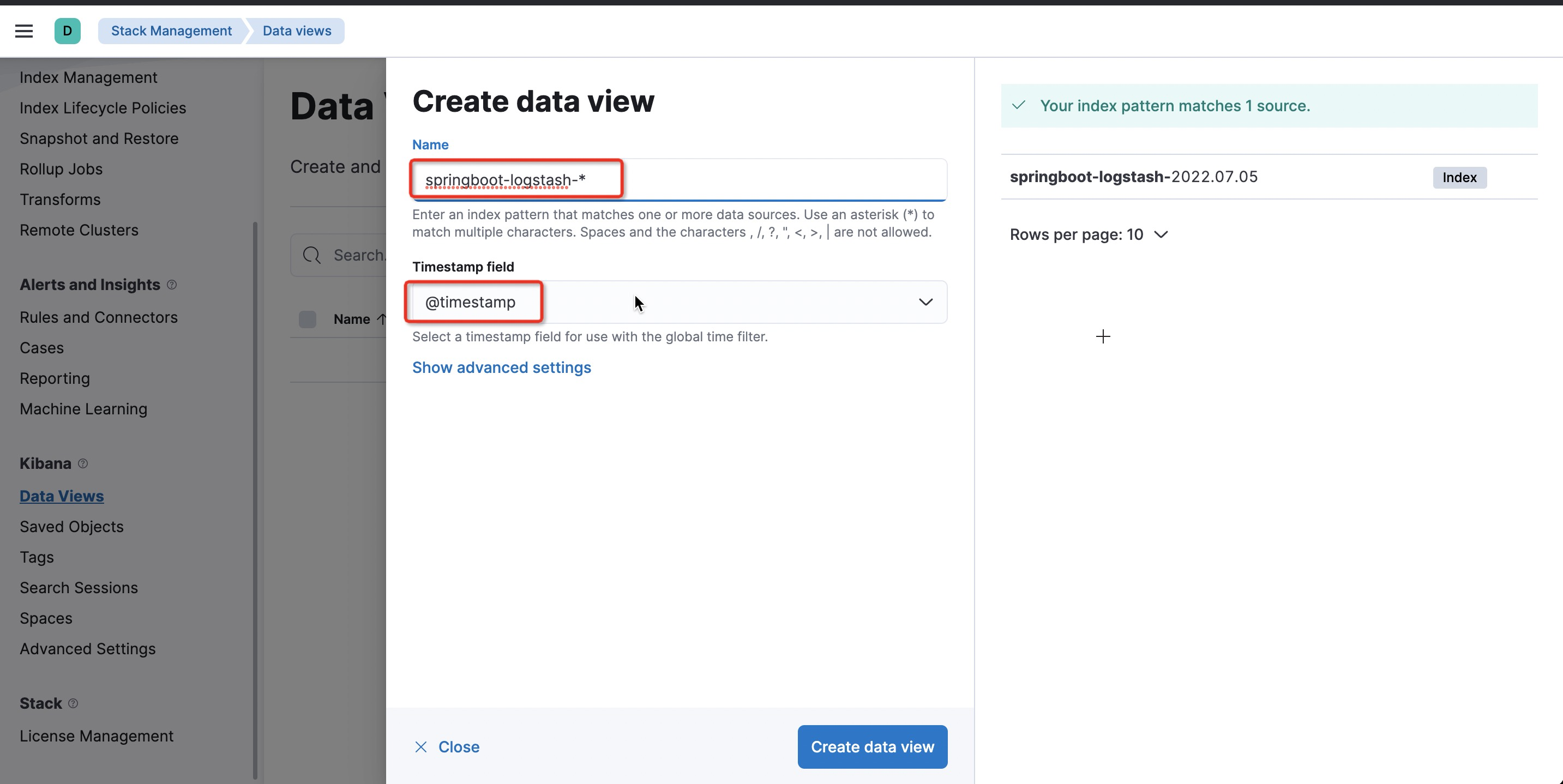Open Index Management in sidebar
Screen dimensions: 1563x784
(88, 77)
